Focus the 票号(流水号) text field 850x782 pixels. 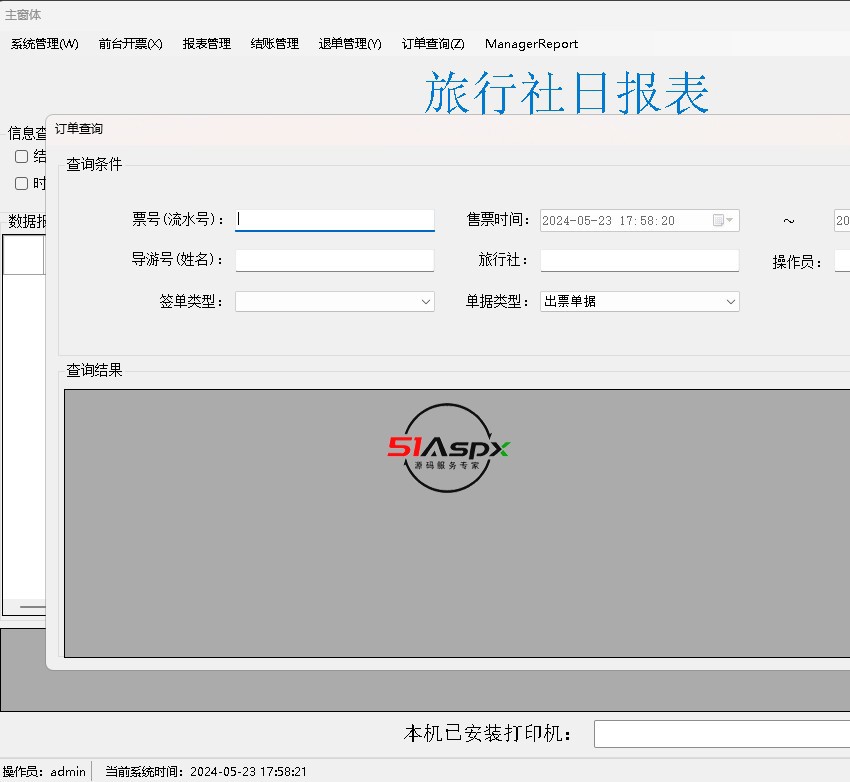[x=334, y=220]
